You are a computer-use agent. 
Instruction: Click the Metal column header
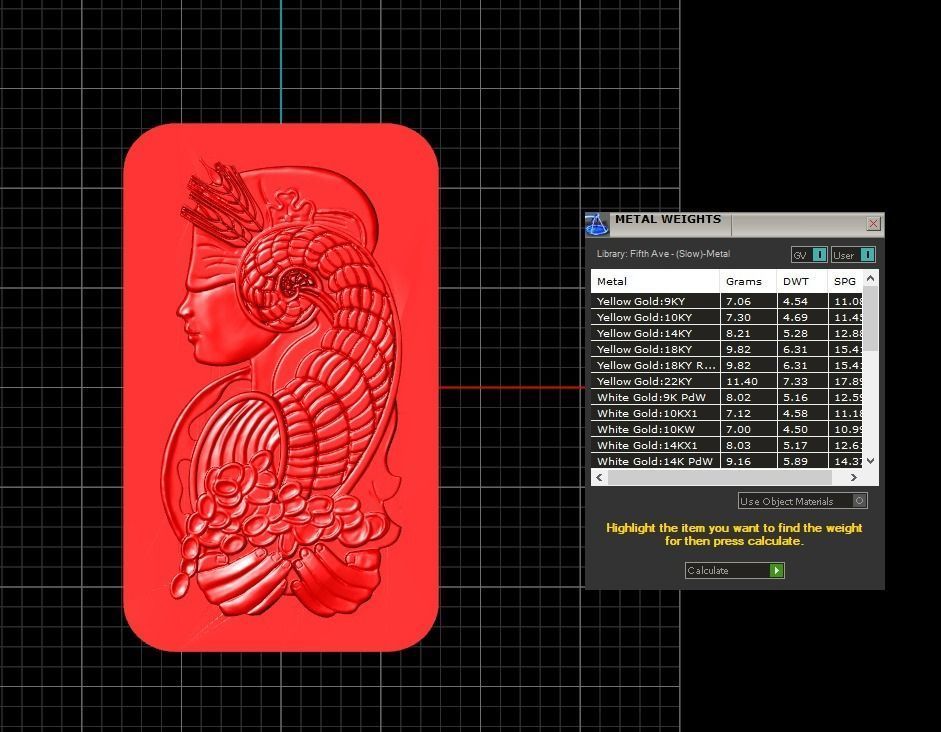(655, 281)
